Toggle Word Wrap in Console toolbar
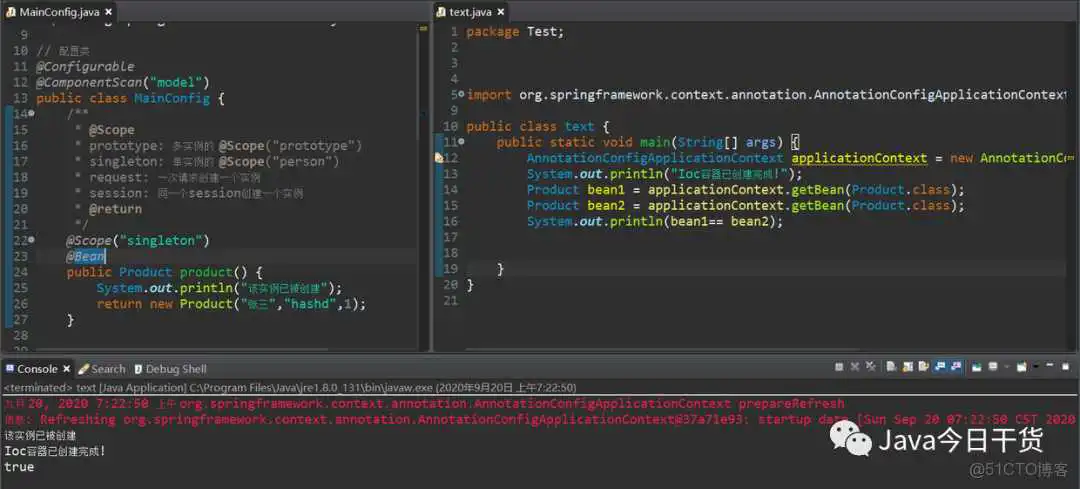This screenshot has height=489, width=1080. [x=924, y=367]
